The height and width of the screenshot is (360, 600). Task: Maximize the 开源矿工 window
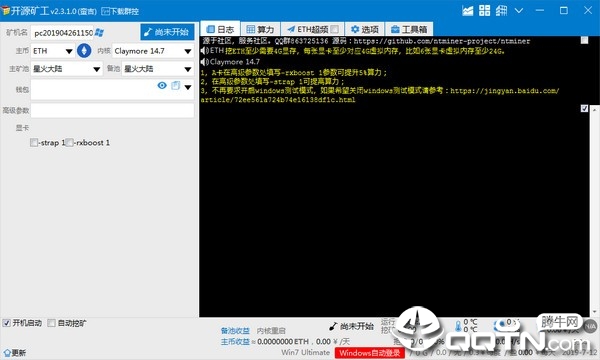(x=564, y=11)
